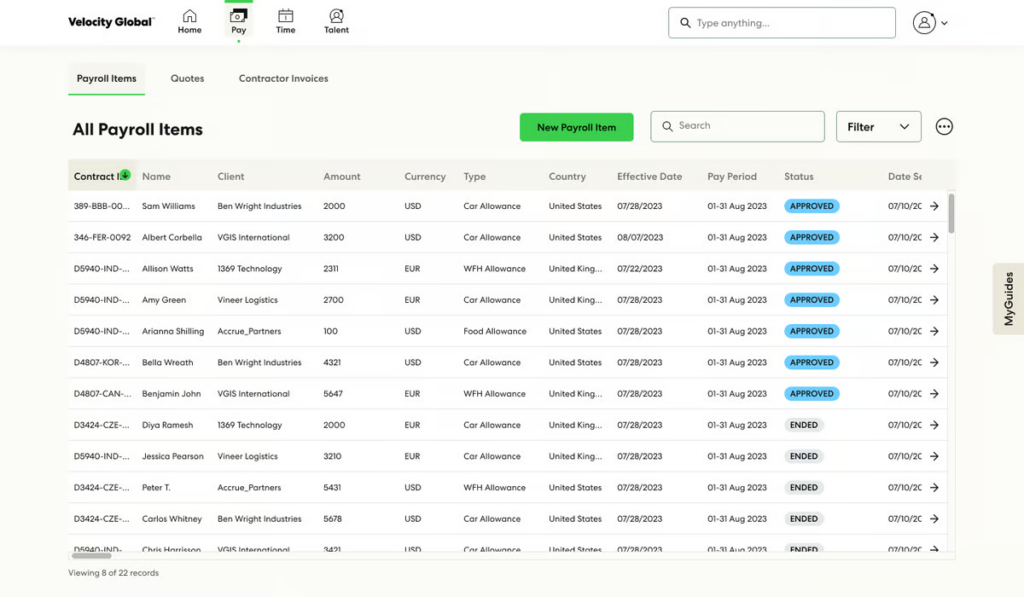Click Accrue_Partners in Peter T. row
1024x597 pixels.
click(x=249, y=487)
